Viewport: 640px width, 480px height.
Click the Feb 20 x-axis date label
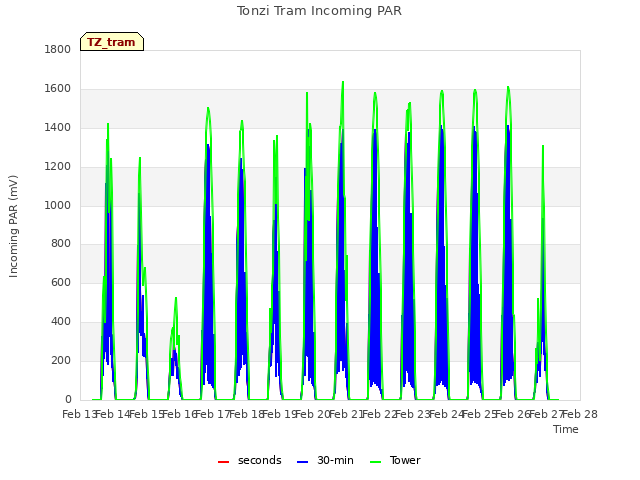(x=313, y=414)
